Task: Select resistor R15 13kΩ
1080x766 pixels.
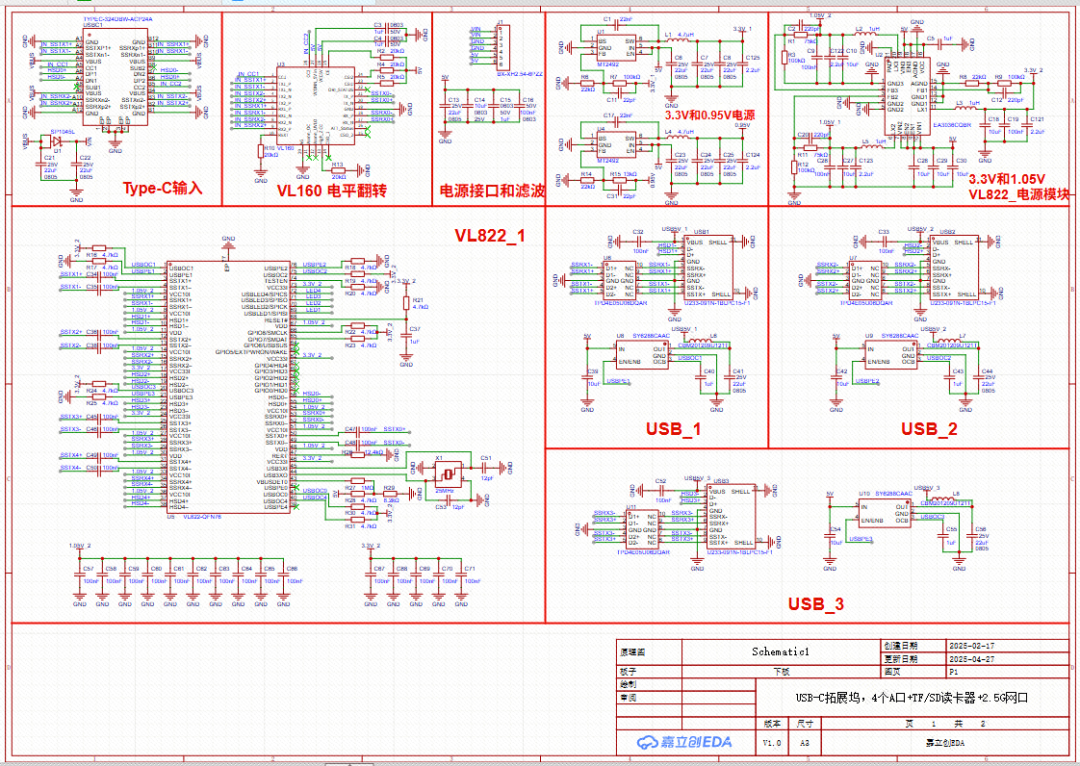Action: click(x=620, y=179)
